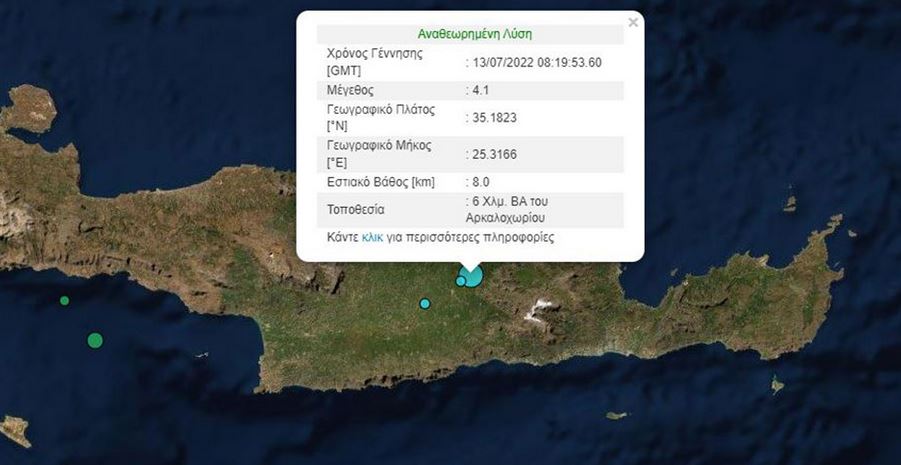
Task: Click the 'Τοποθεσία' label
Action: [356, 210]
